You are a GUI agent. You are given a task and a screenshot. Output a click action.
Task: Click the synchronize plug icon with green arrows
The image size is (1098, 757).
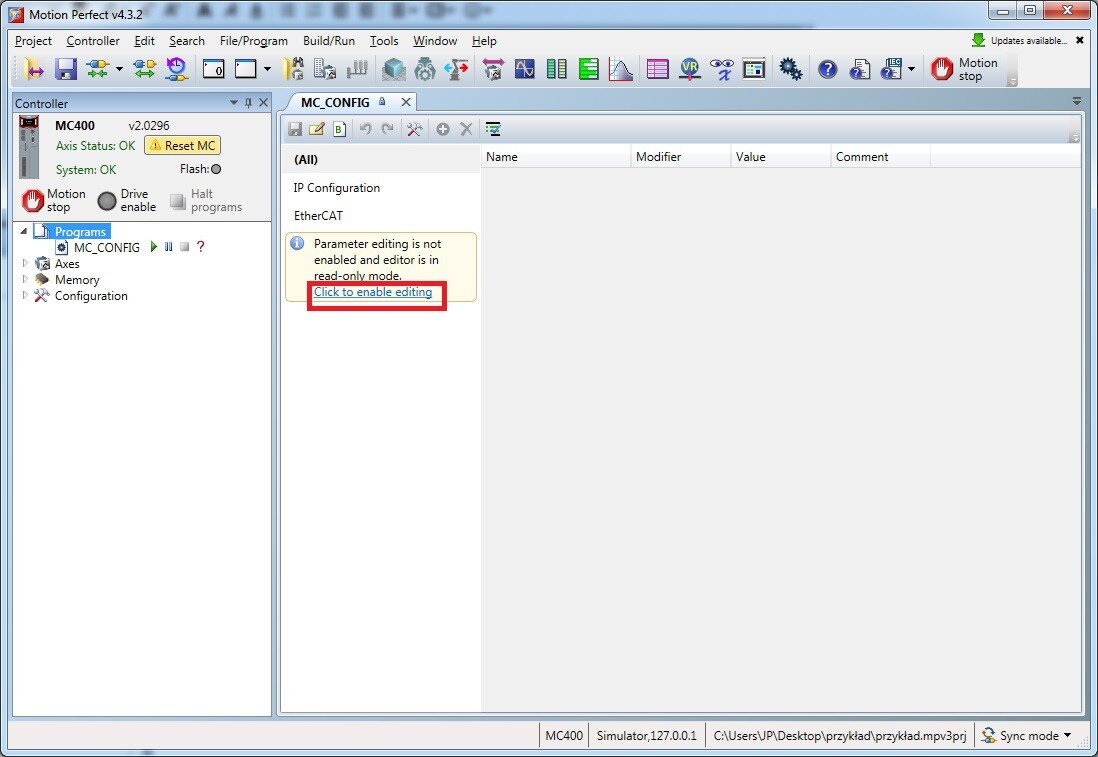pyautogui.click(x=144, y=69)
